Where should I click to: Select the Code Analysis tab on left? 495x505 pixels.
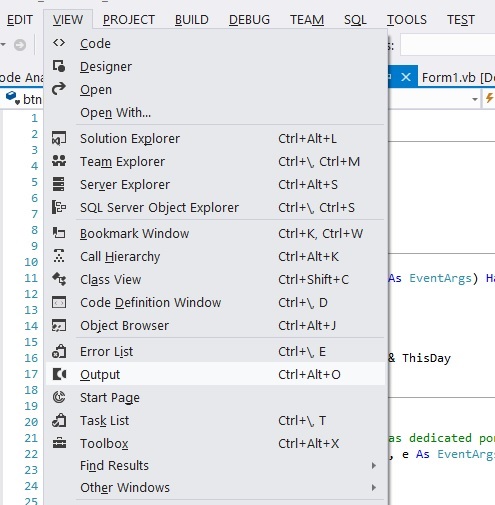tap(21, 77)
